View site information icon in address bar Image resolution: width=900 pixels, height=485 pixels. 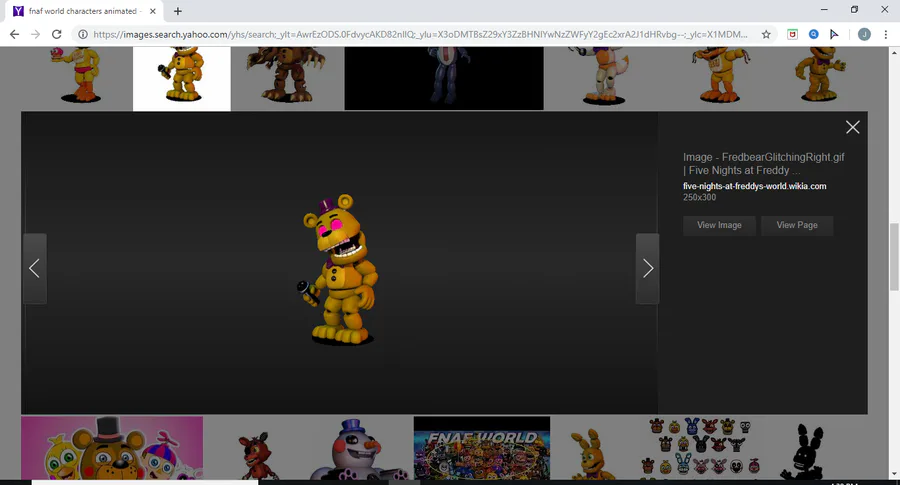83,34
